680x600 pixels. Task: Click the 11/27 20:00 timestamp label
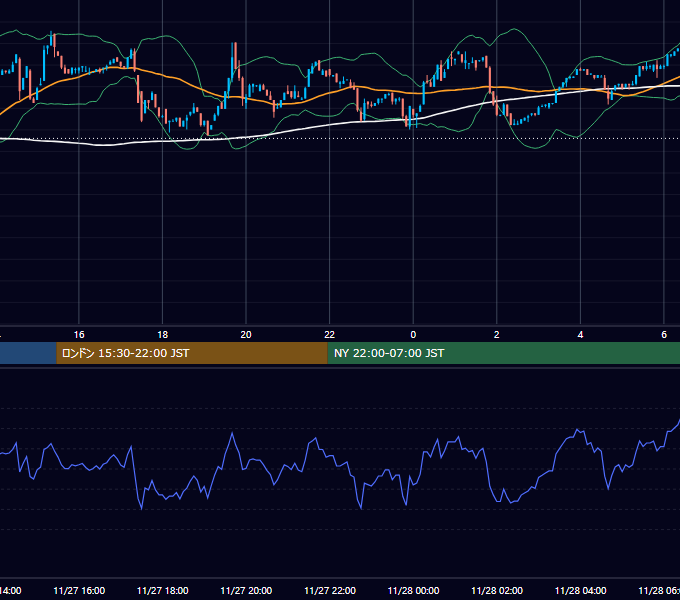click(x=246, y=590)
